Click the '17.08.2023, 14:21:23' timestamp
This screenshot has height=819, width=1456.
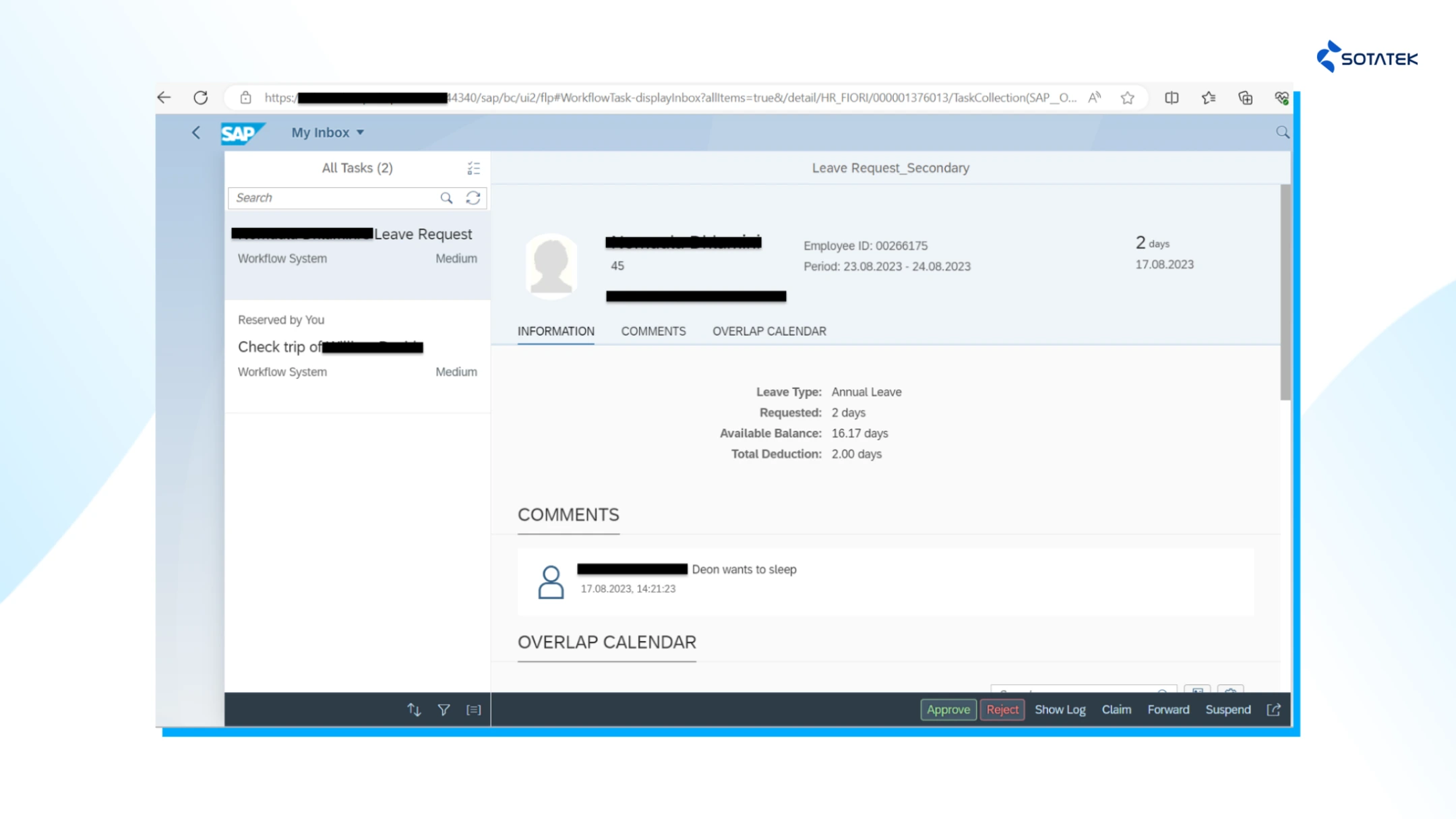(x=628, y=589)
